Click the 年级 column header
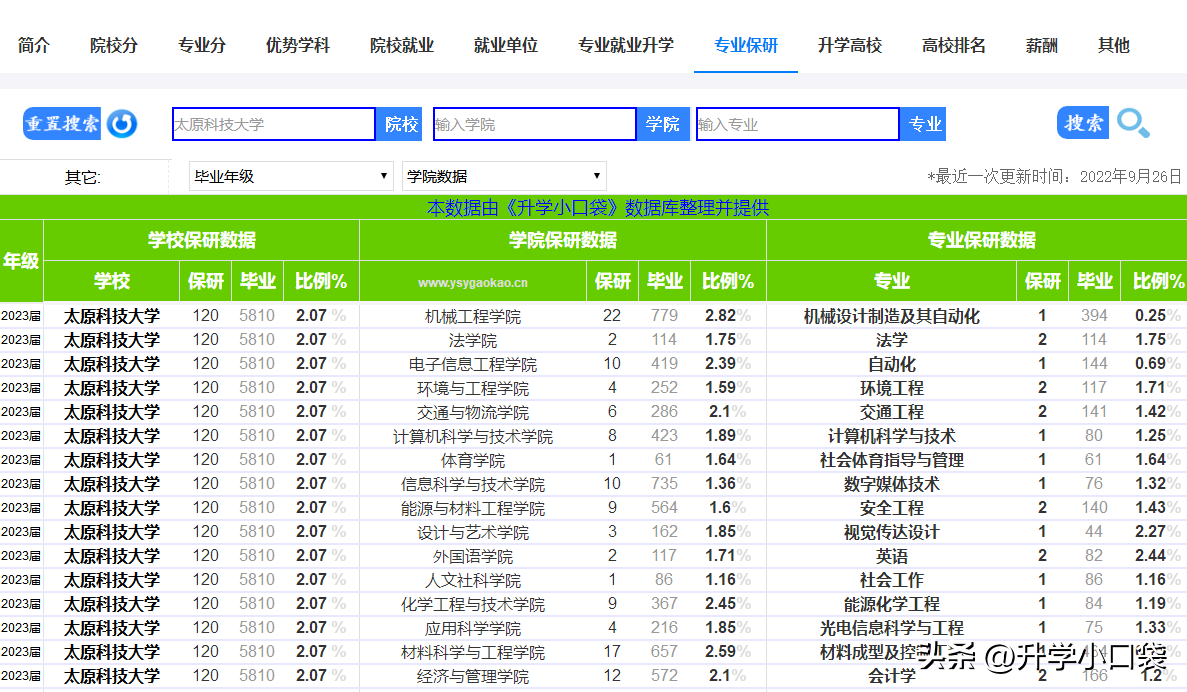This screenshot has width=1187, height=692. (20, 261)
